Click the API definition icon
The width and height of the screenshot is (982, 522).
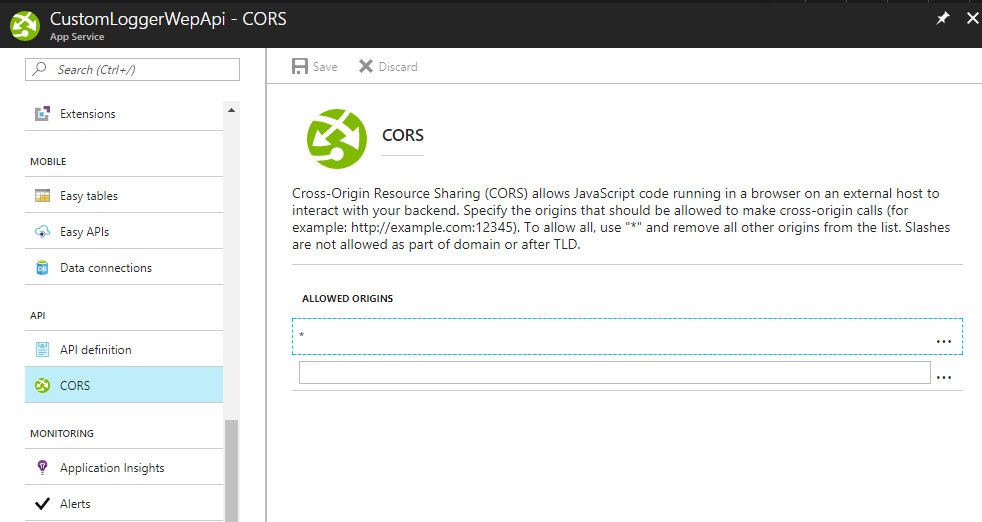point(42,350)
